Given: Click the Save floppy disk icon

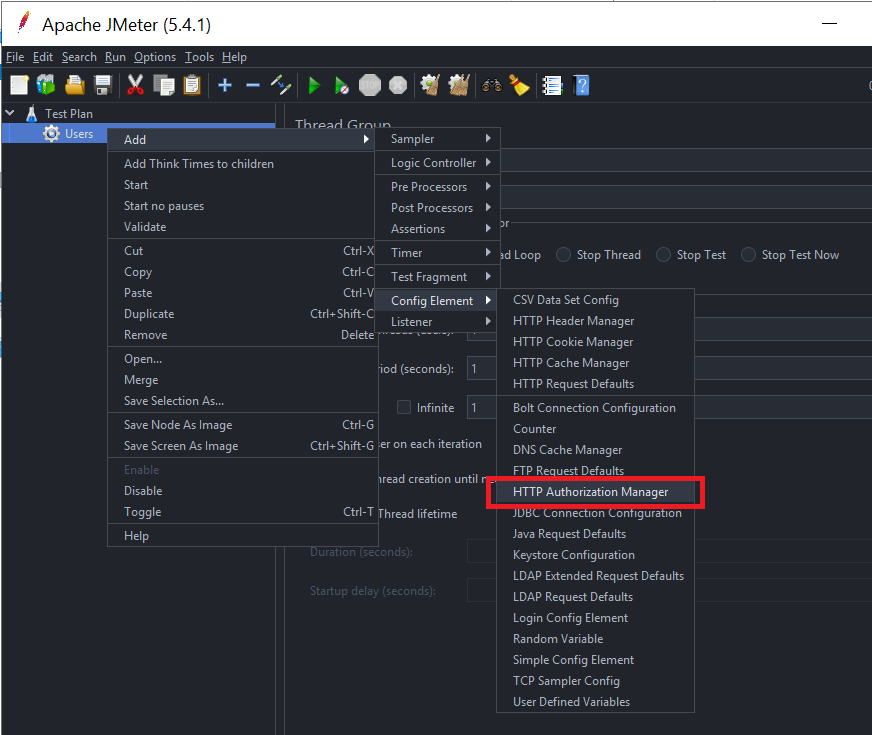Looking at the screenshot, I should 103,85.
